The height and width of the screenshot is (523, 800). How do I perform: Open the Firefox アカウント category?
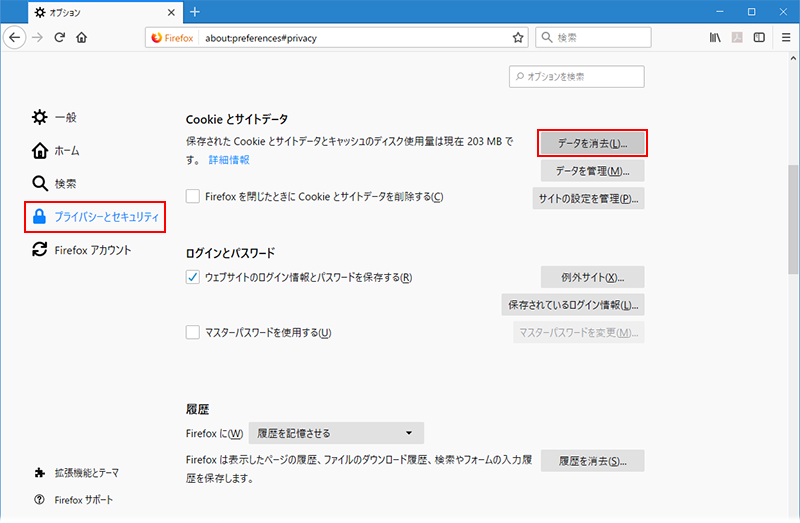point(82,250)
